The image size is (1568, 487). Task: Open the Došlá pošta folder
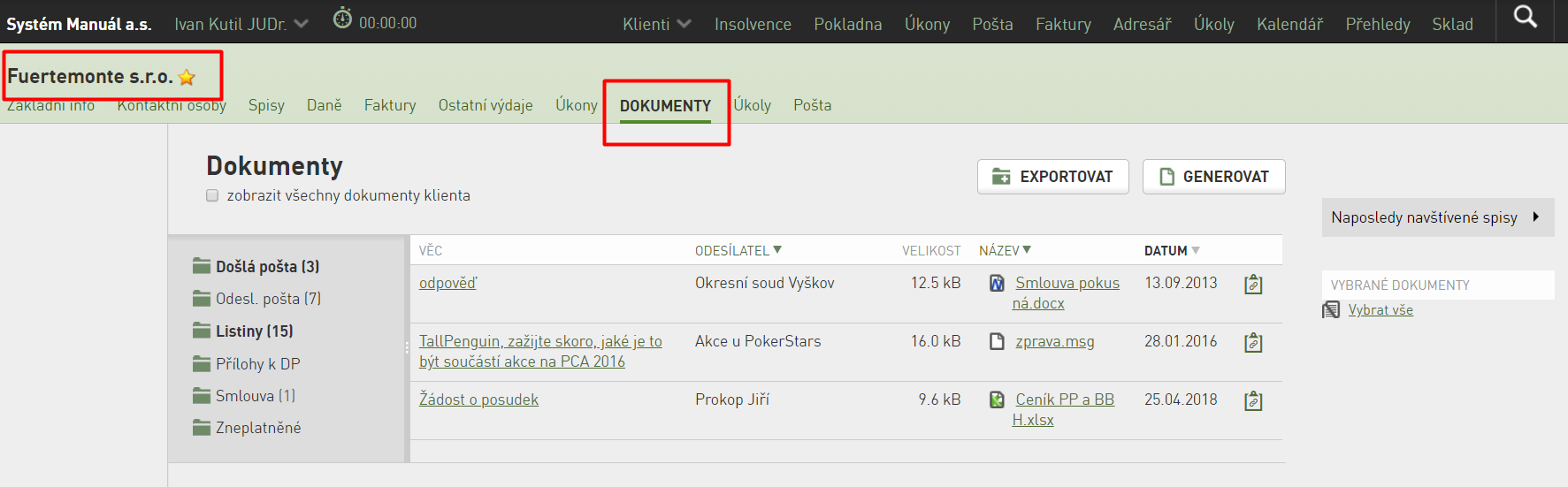click(x=256, y=266)
